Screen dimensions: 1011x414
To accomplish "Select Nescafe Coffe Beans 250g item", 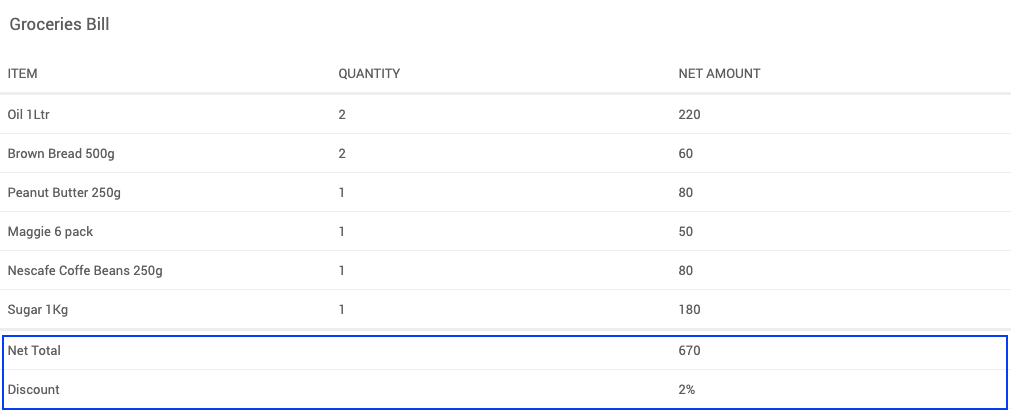I will pyautogui.click(x=85, y=271).
